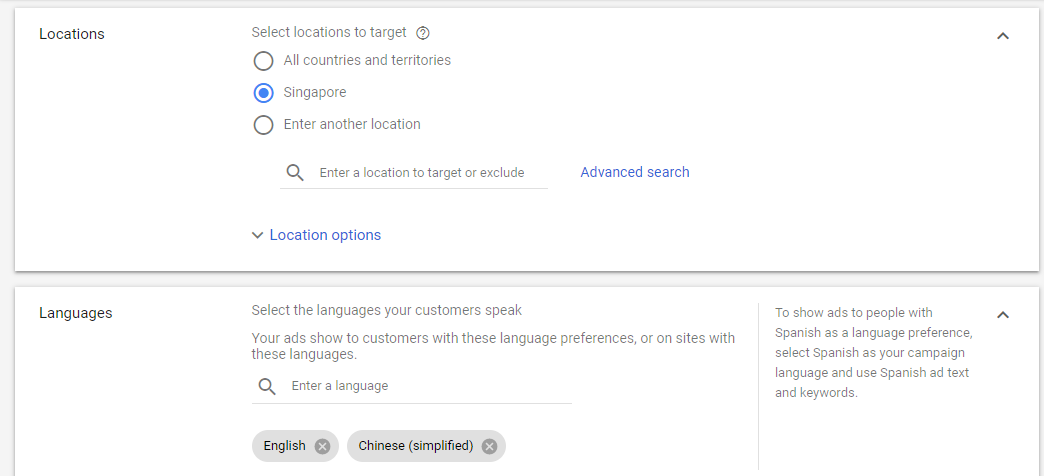The width and height of the screenshot is (1044, 476).
Task: Click the Location options link text
Action: [x=325, y=235]
